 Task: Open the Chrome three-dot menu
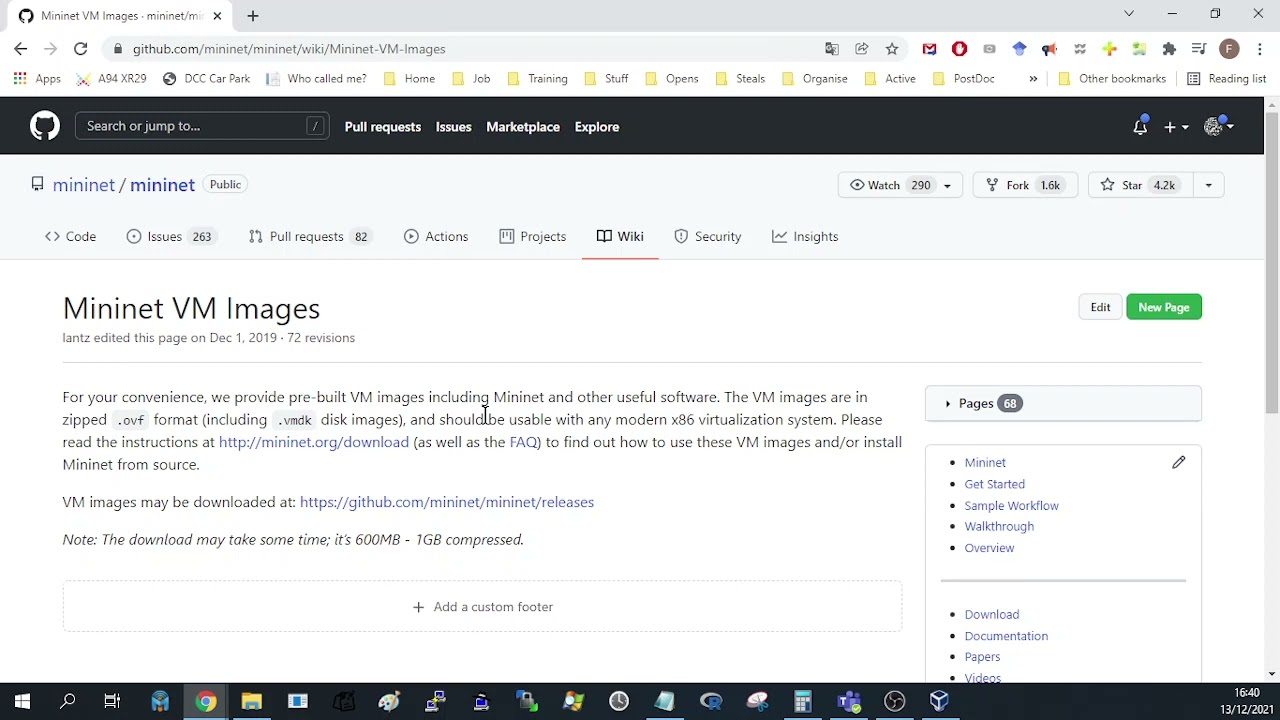[1259, 48]
